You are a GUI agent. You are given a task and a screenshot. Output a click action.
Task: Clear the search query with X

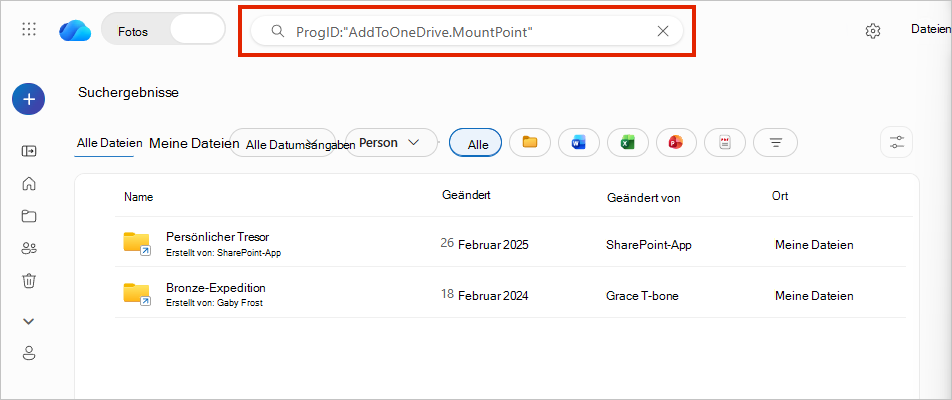point(663,31)
